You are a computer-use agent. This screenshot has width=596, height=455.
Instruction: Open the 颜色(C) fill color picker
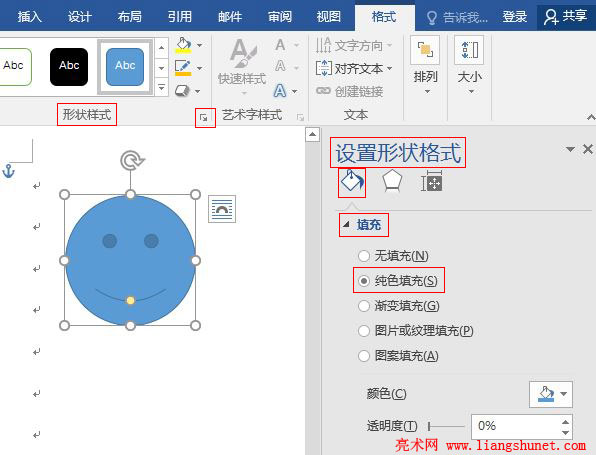point(551,394)
